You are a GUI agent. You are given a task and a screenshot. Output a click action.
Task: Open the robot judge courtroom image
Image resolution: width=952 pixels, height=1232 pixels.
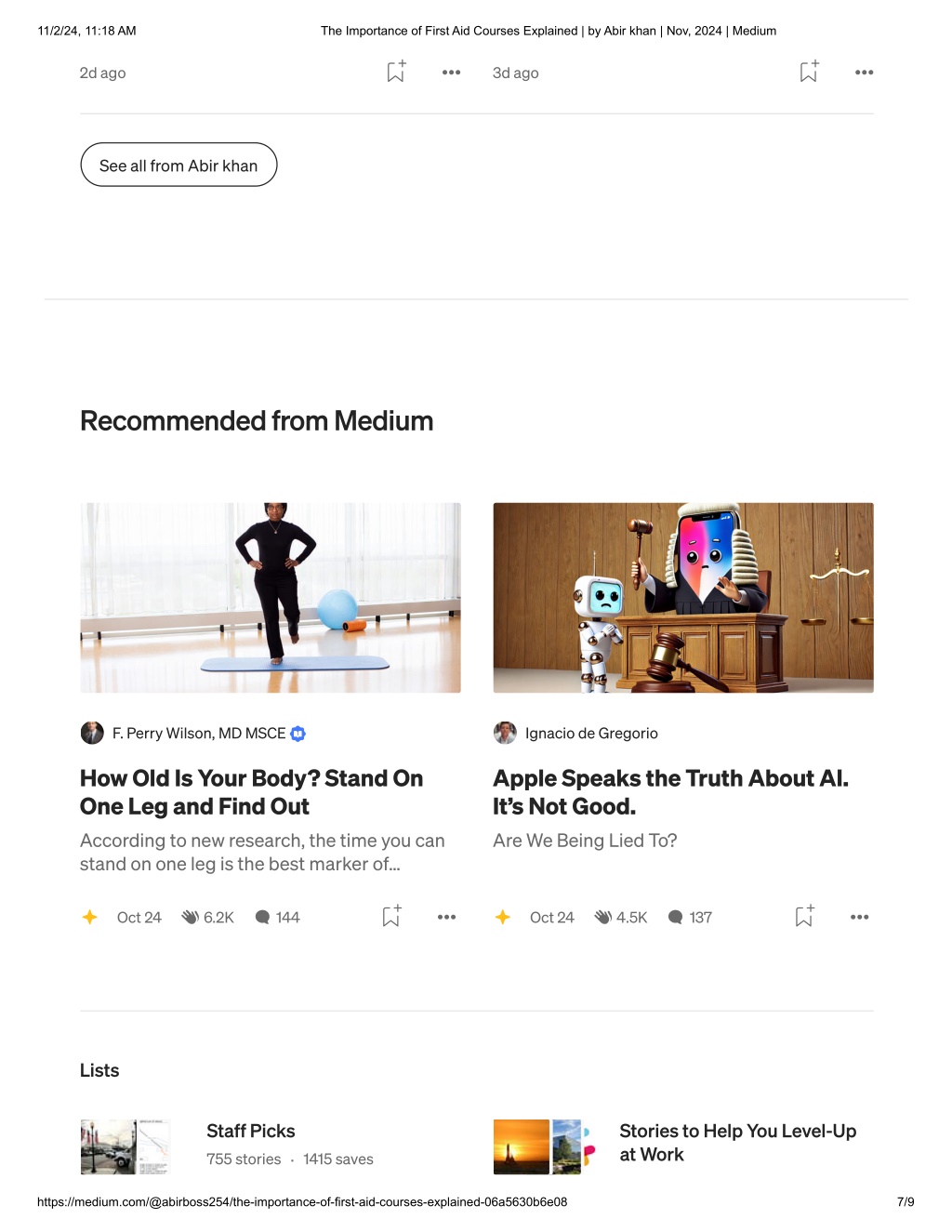pyautogui.click(x=683, y=597)
